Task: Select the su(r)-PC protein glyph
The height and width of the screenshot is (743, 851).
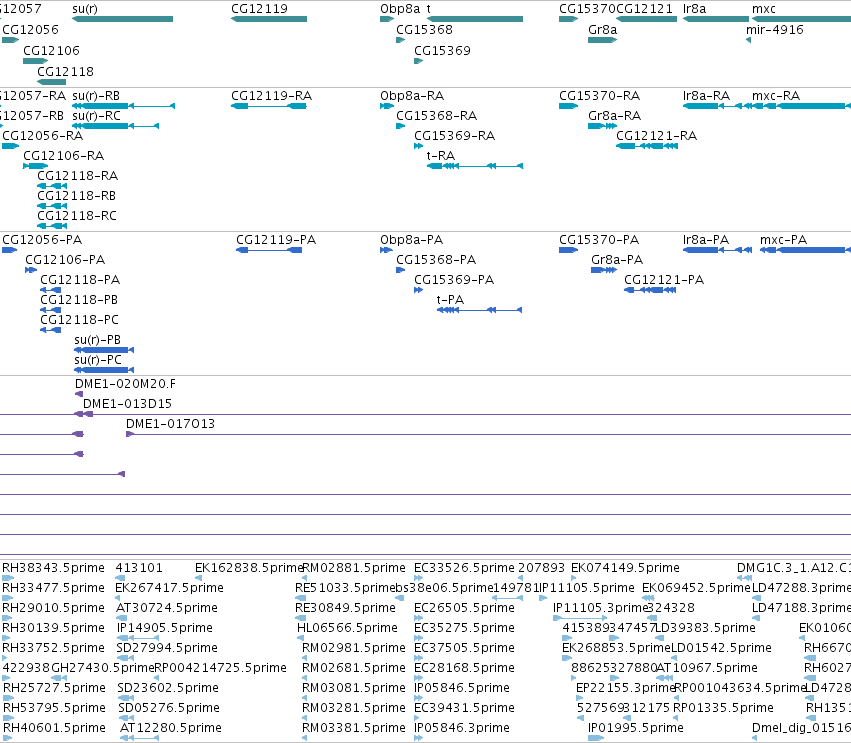Action: (104, 370)
